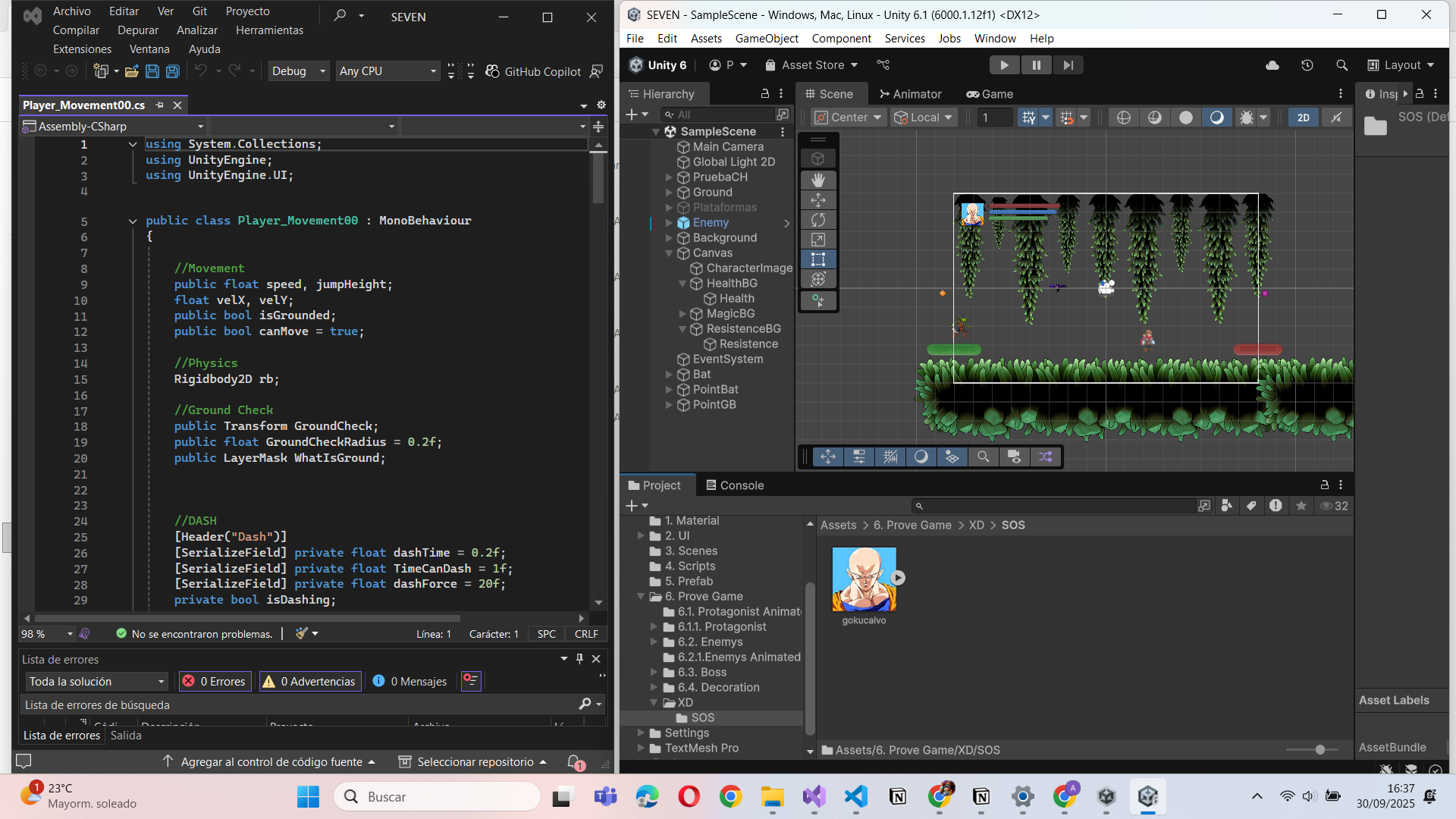Click Seleccionar repositorio in status bar
The width and height of the screenshot is (1456, 819).
[474, 762]
